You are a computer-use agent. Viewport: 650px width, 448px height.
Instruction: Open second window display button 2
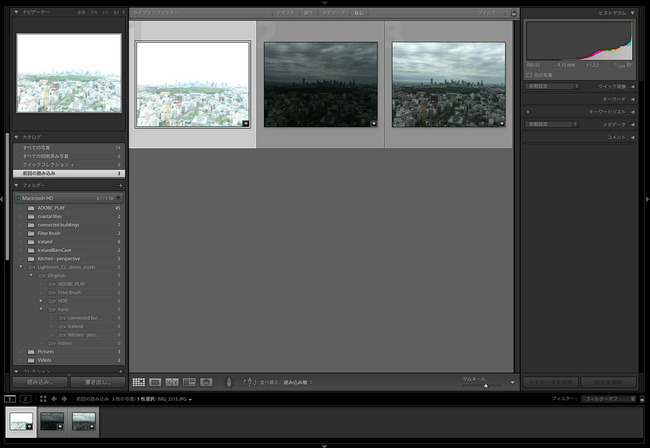coord(25,399)
